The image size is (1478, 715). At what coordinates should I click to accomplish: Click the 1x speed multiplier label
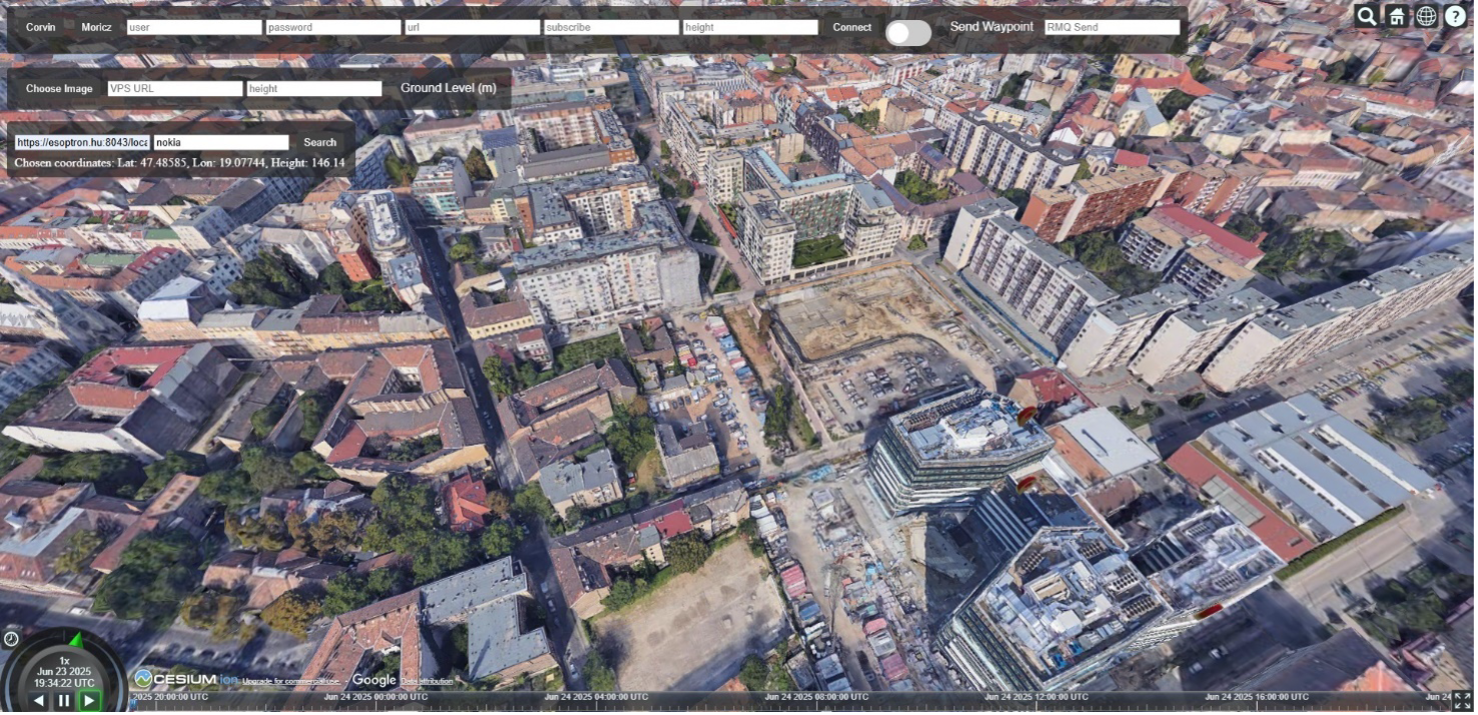64,660
